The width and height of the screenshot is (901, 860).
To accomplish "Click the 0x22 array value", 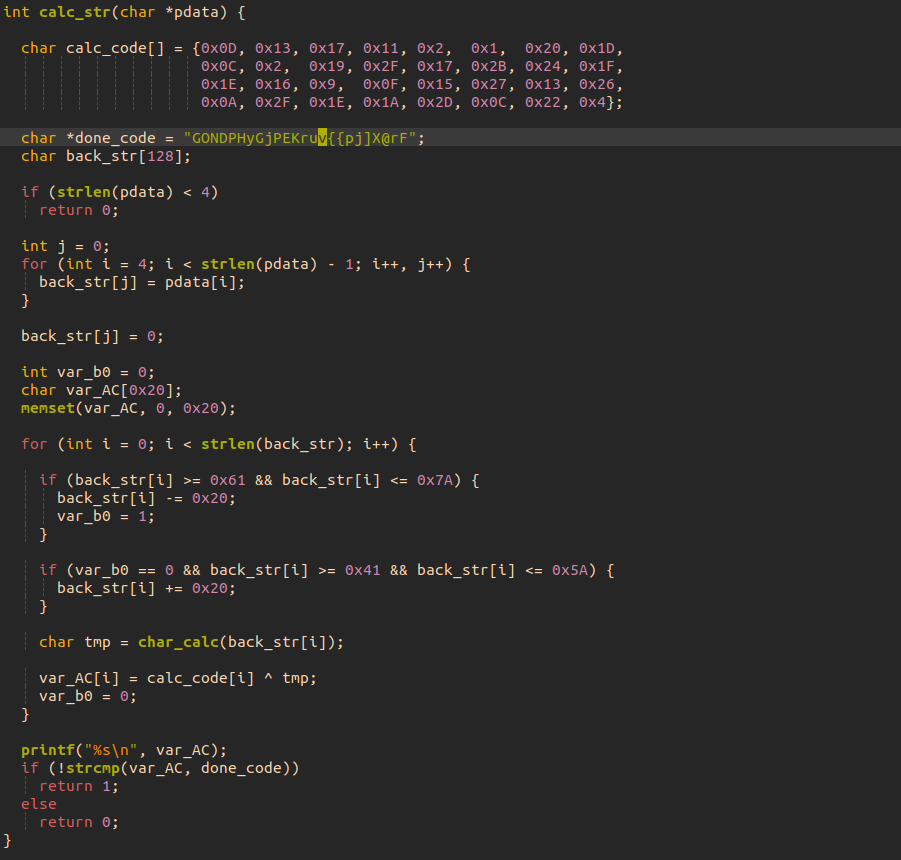I will 542,102.
